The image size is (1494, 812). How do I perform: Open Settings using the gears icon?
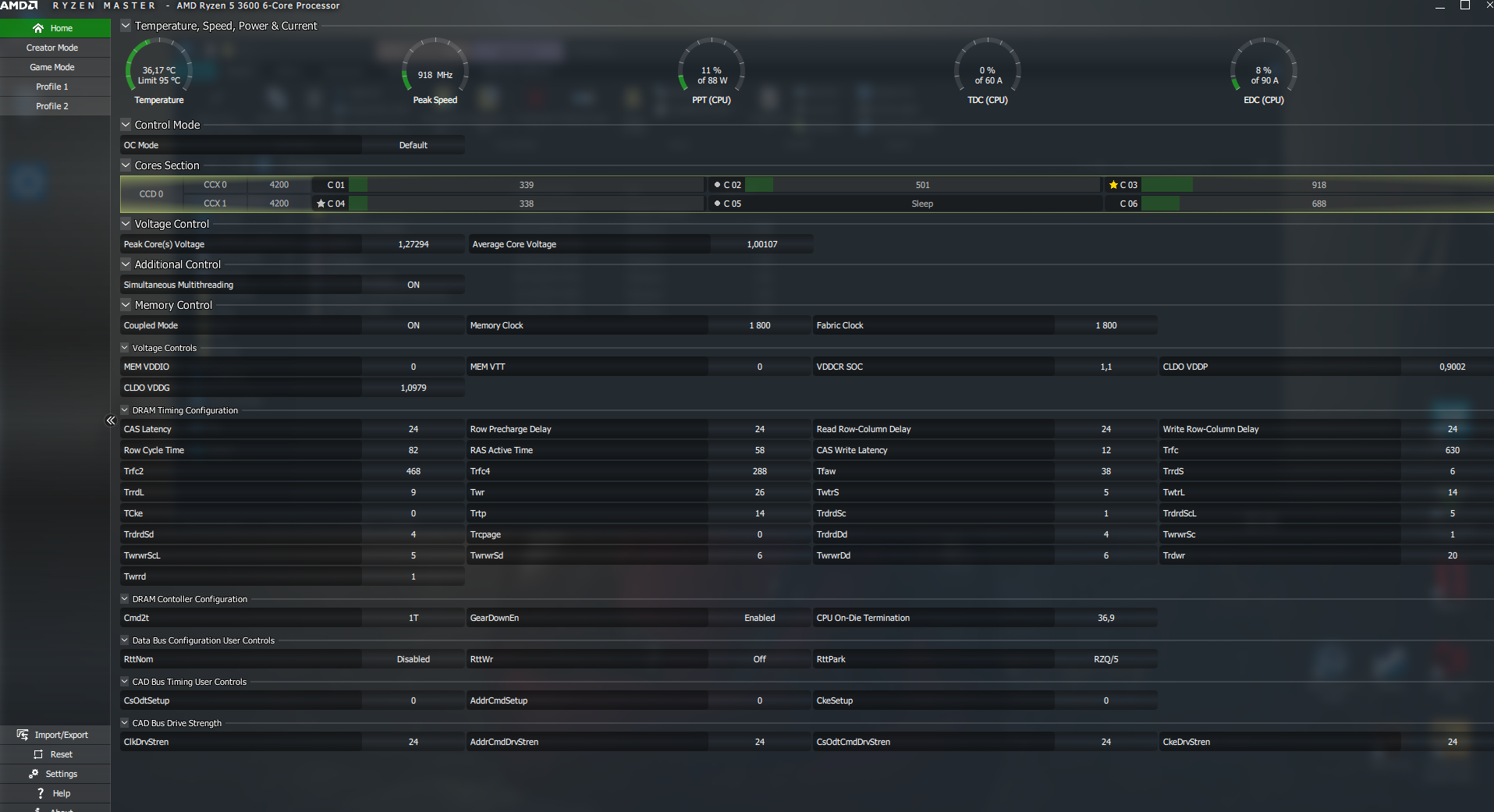click(34, 774)
